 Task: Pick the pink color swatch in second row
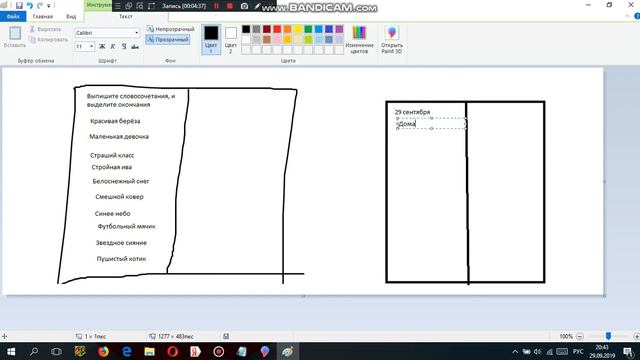pyautogui.click(x=277, y=39)
